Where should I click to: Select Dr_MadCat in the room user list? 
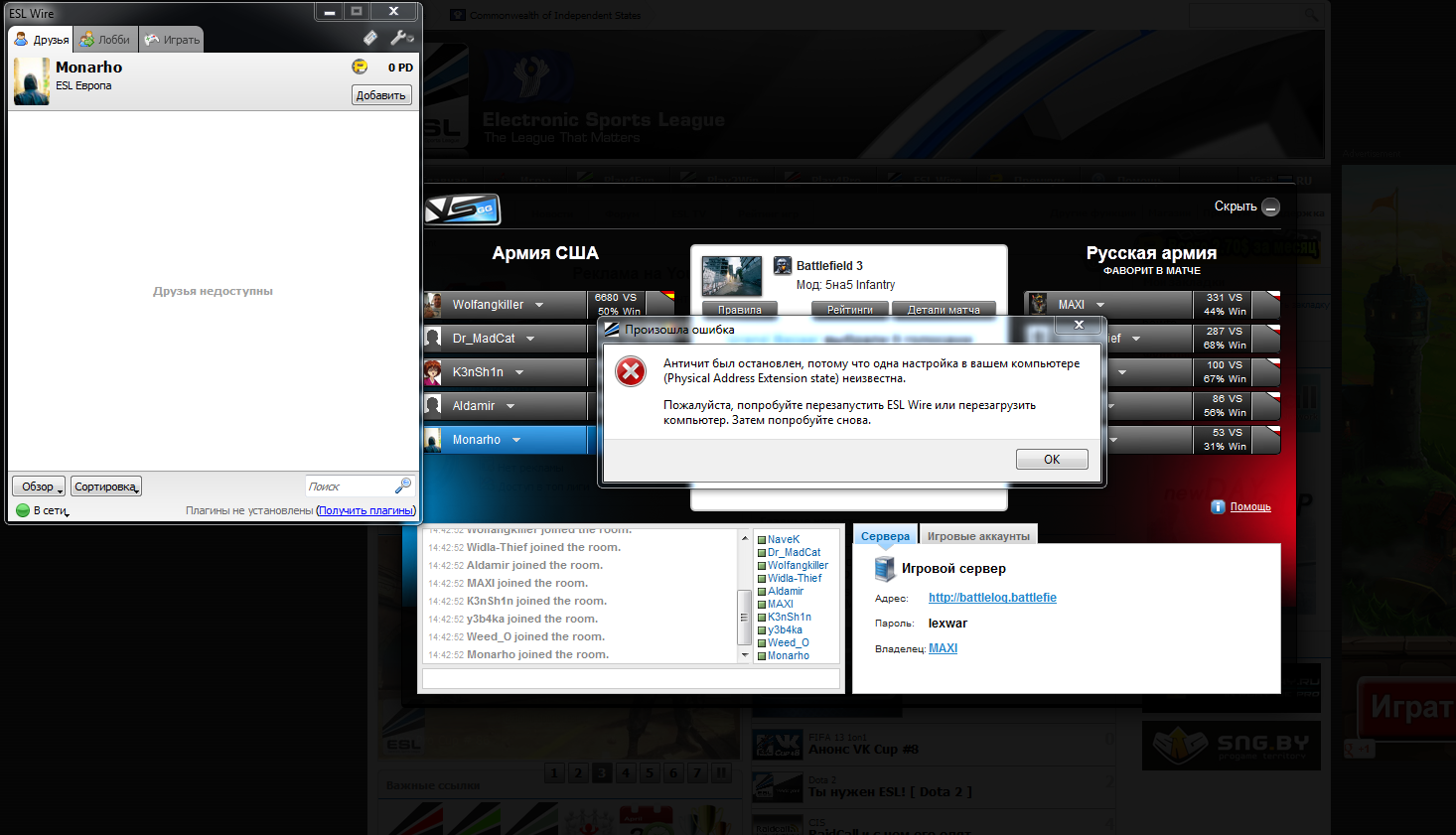(x=794, y=552)
